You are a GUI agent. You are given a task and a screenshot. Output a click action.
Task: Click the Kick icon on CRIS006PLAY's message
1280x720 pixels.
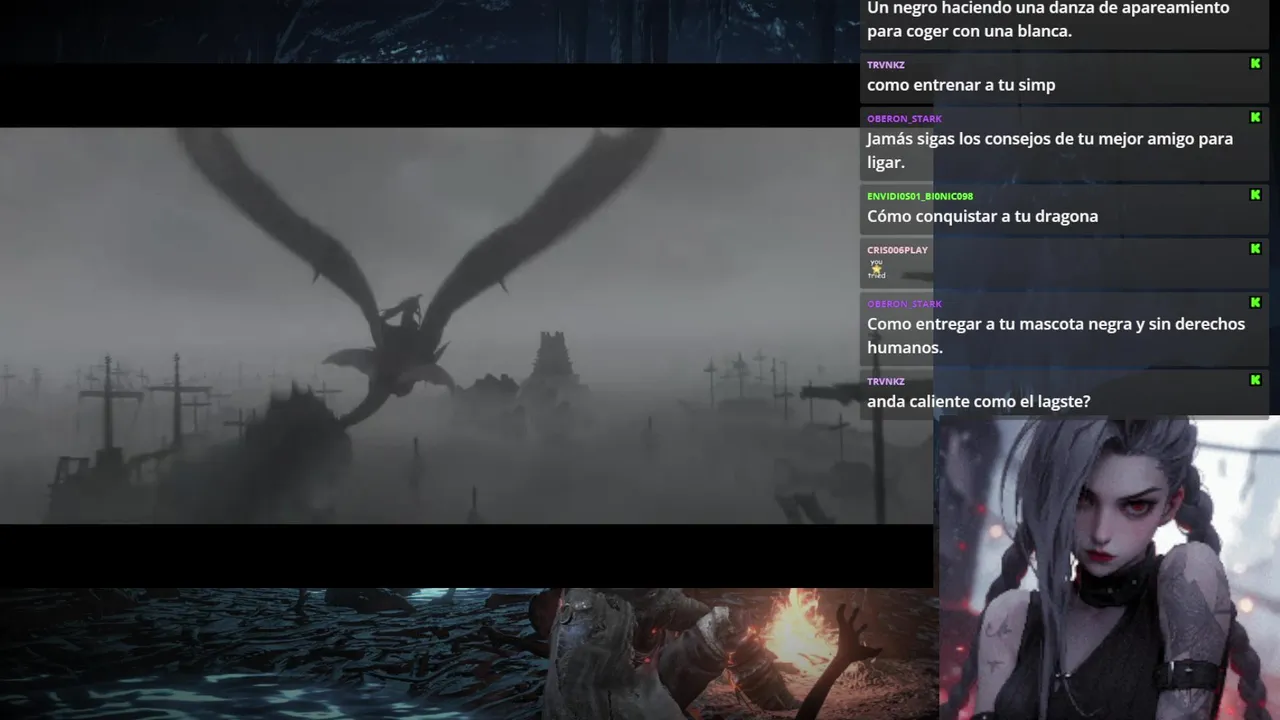coord(1255,249)
